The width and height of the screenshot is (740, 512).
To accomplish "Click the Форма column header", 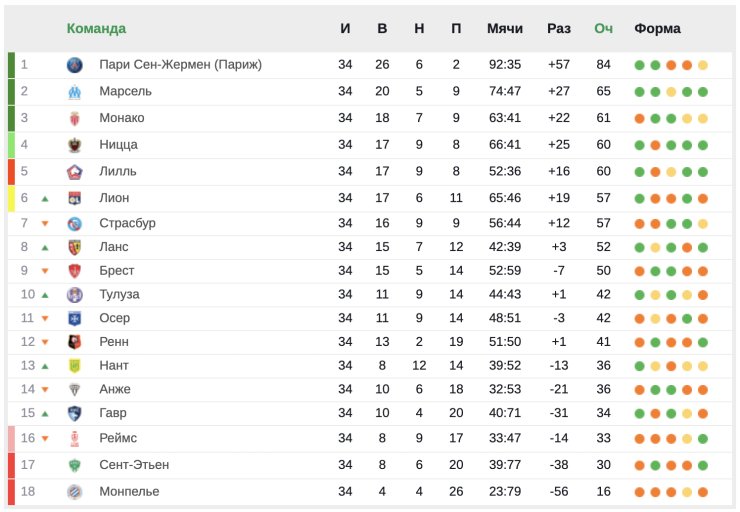I will click(657, 28).
